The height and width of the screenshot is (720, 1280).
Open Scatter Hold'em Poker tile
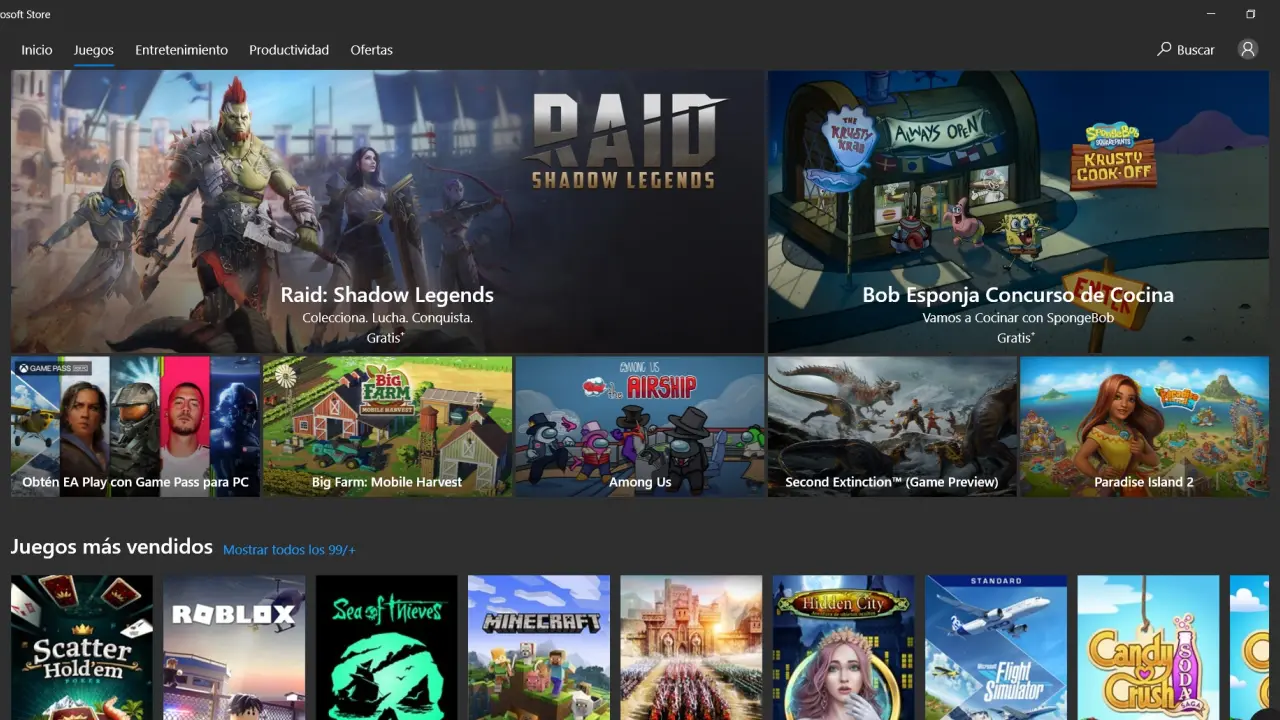82,646
